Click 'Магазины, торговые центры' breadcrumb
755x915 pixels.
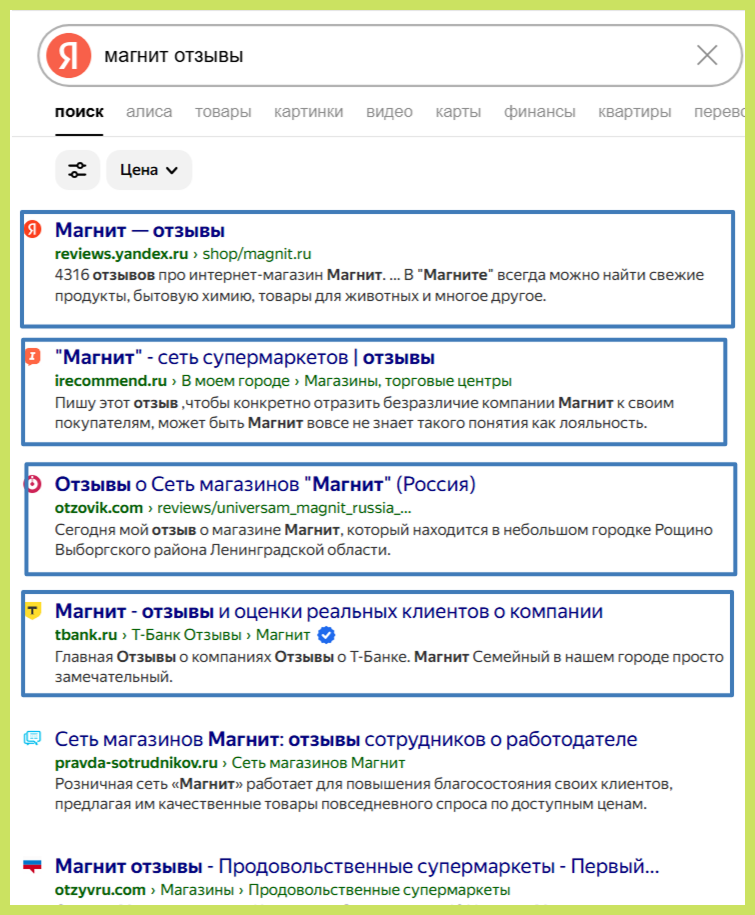[408, 381]
